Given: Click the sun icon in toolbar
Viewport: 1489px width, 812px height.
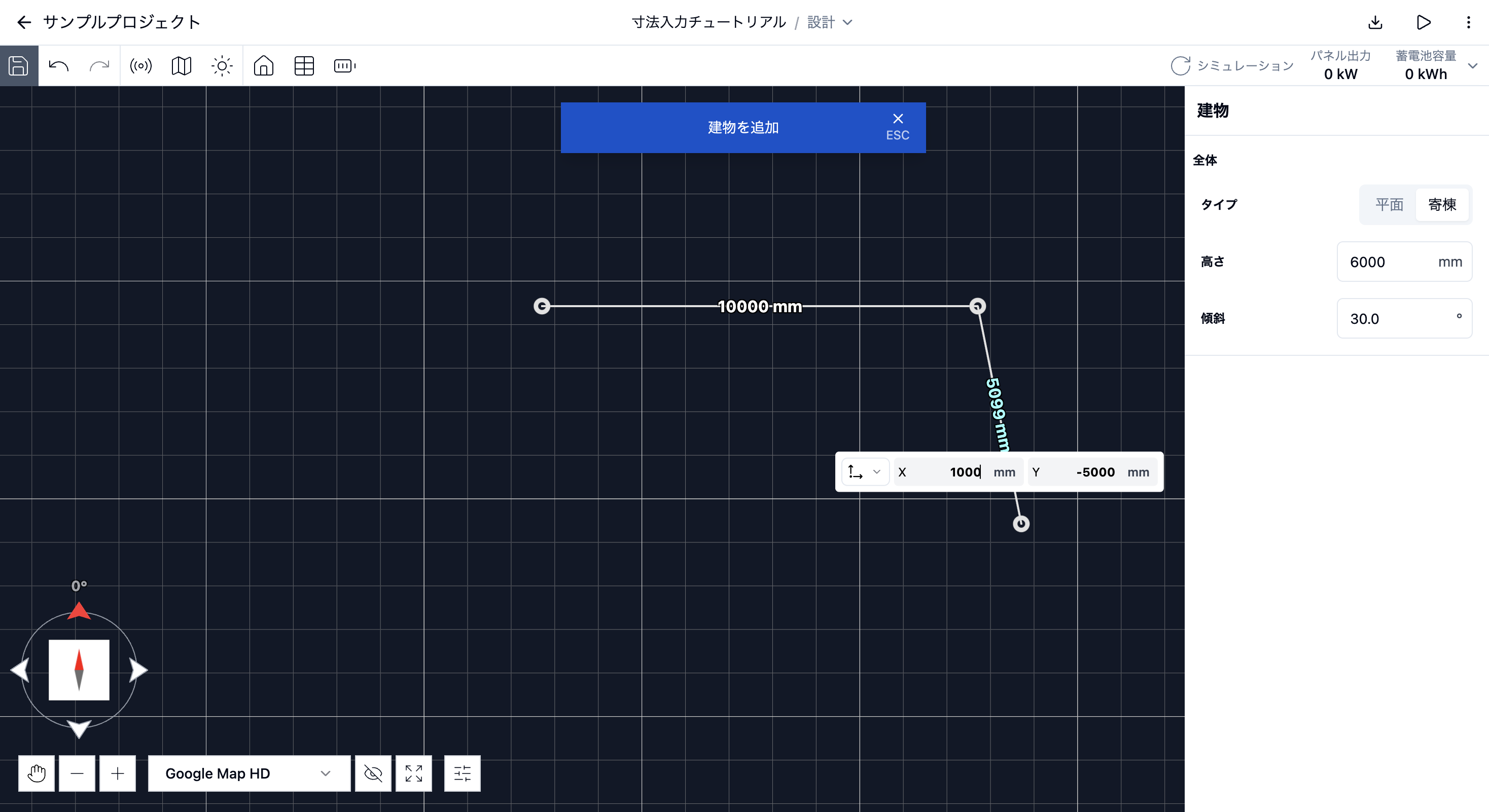Looking at the screenshot, I should [222, 66].
